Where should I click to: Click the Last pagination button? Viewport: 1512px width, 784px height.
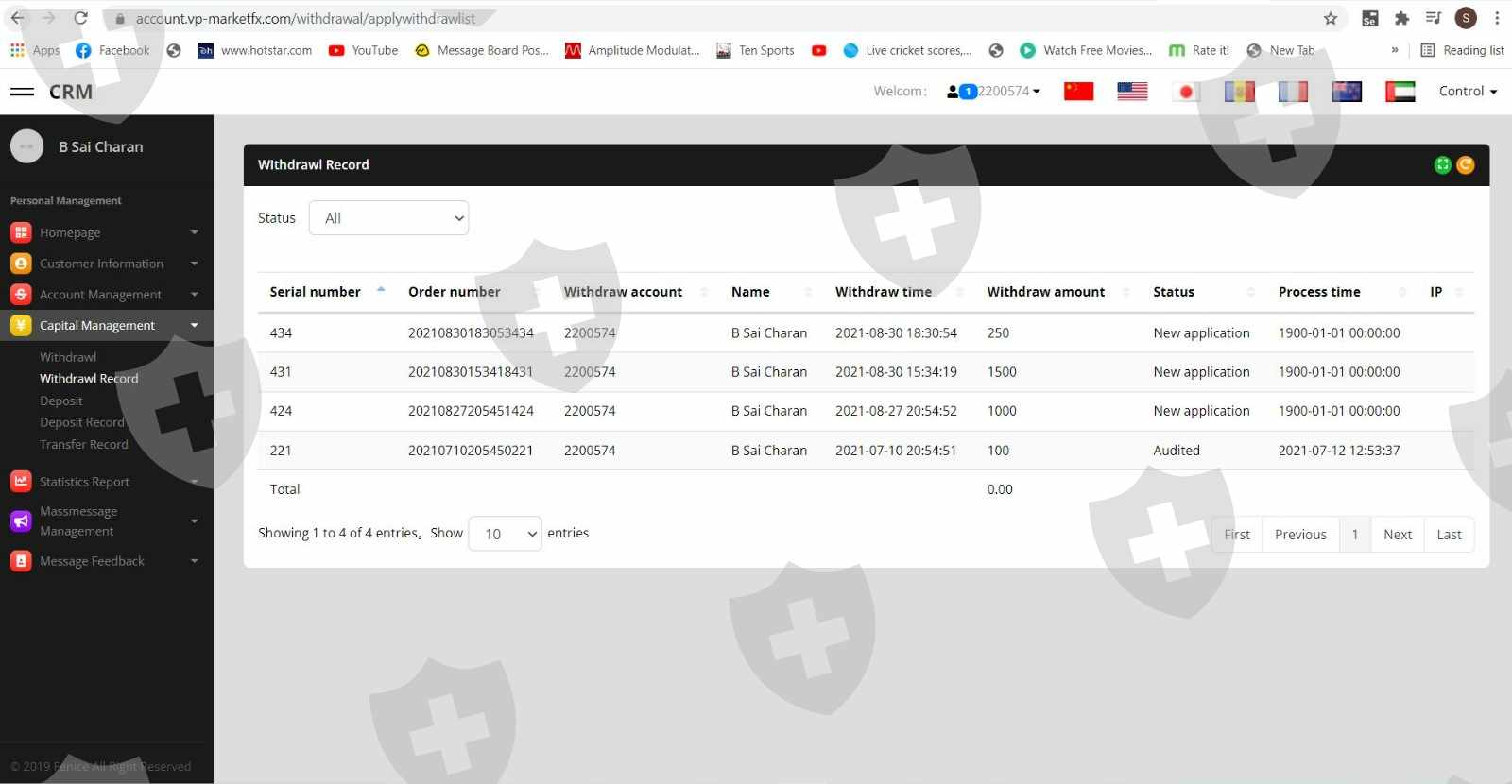tap(1449, 535)
